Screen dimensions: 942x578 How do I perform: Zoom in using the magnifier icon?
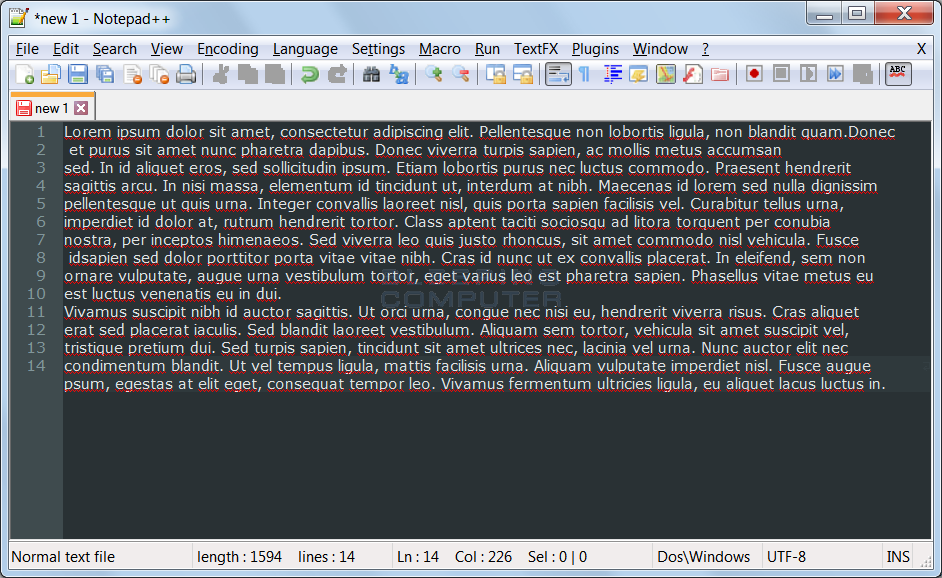coord(433,74)
